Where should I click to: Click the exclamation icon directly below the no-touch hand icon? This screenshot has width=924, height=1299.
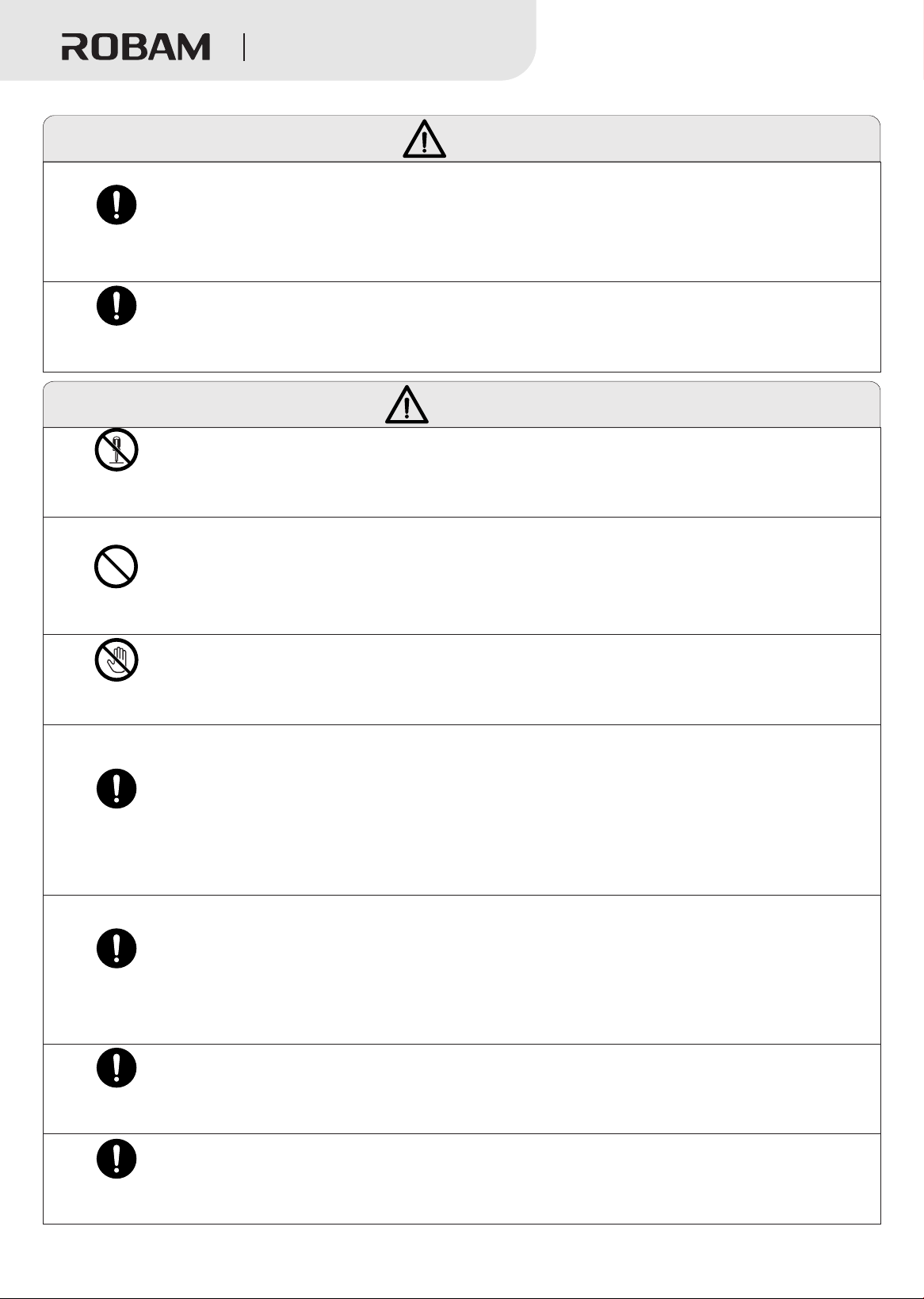pyautogui.click(x=116, y=789)
